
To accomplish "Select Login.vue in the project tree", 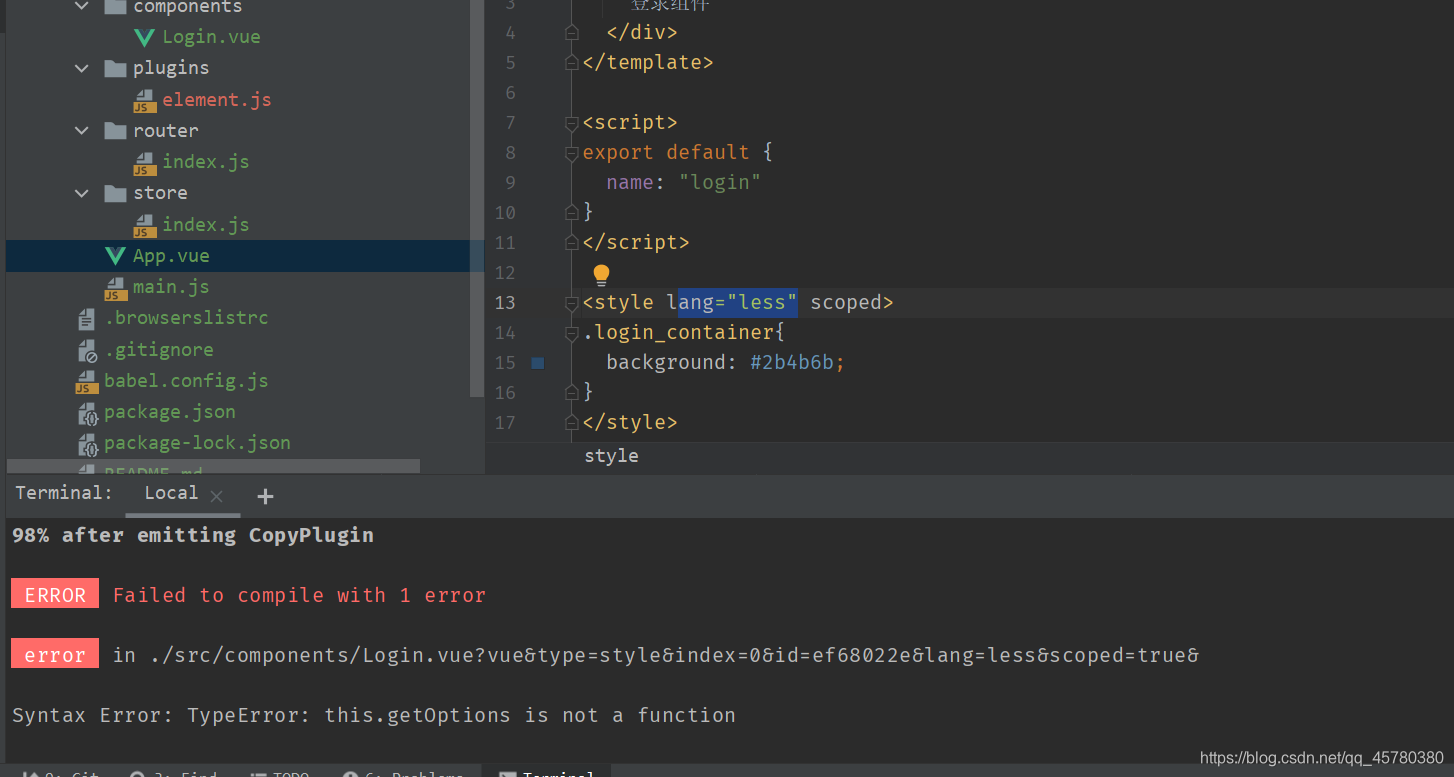I will click(211, 37).
